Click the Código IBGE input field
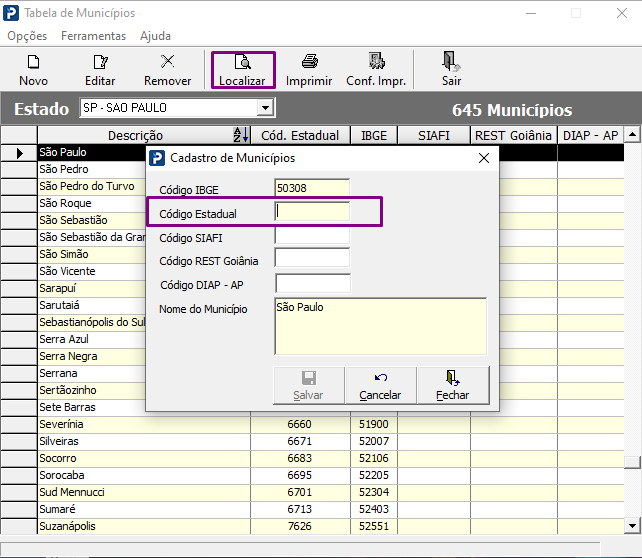 tap(312, 188)
